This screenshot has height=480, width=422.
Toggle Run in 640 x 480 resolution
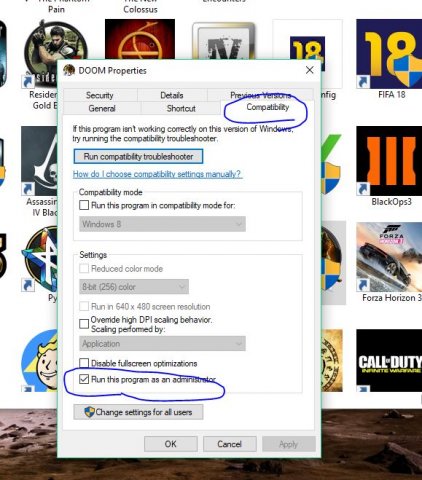tap(84, 306)
